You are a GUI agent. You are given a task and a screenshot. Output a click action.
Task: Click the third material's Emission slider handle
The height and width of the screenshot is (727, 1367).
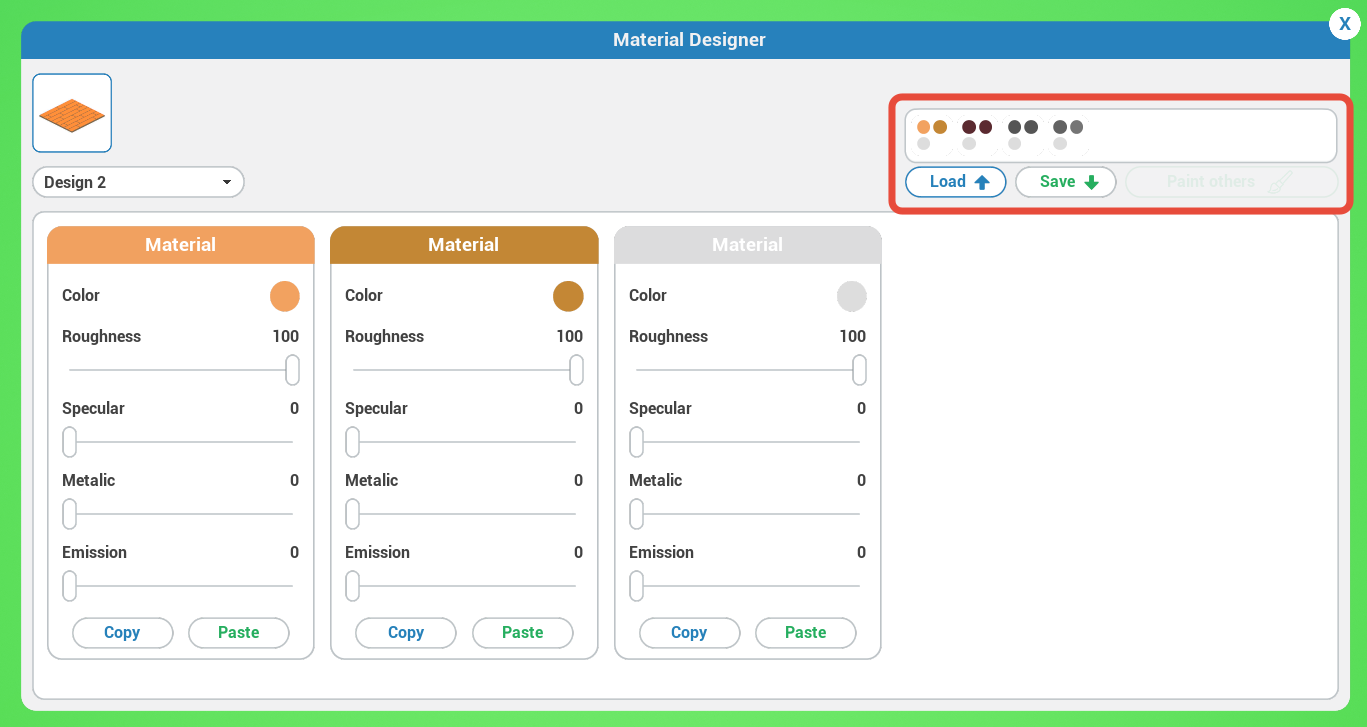[x=636, y=586]
